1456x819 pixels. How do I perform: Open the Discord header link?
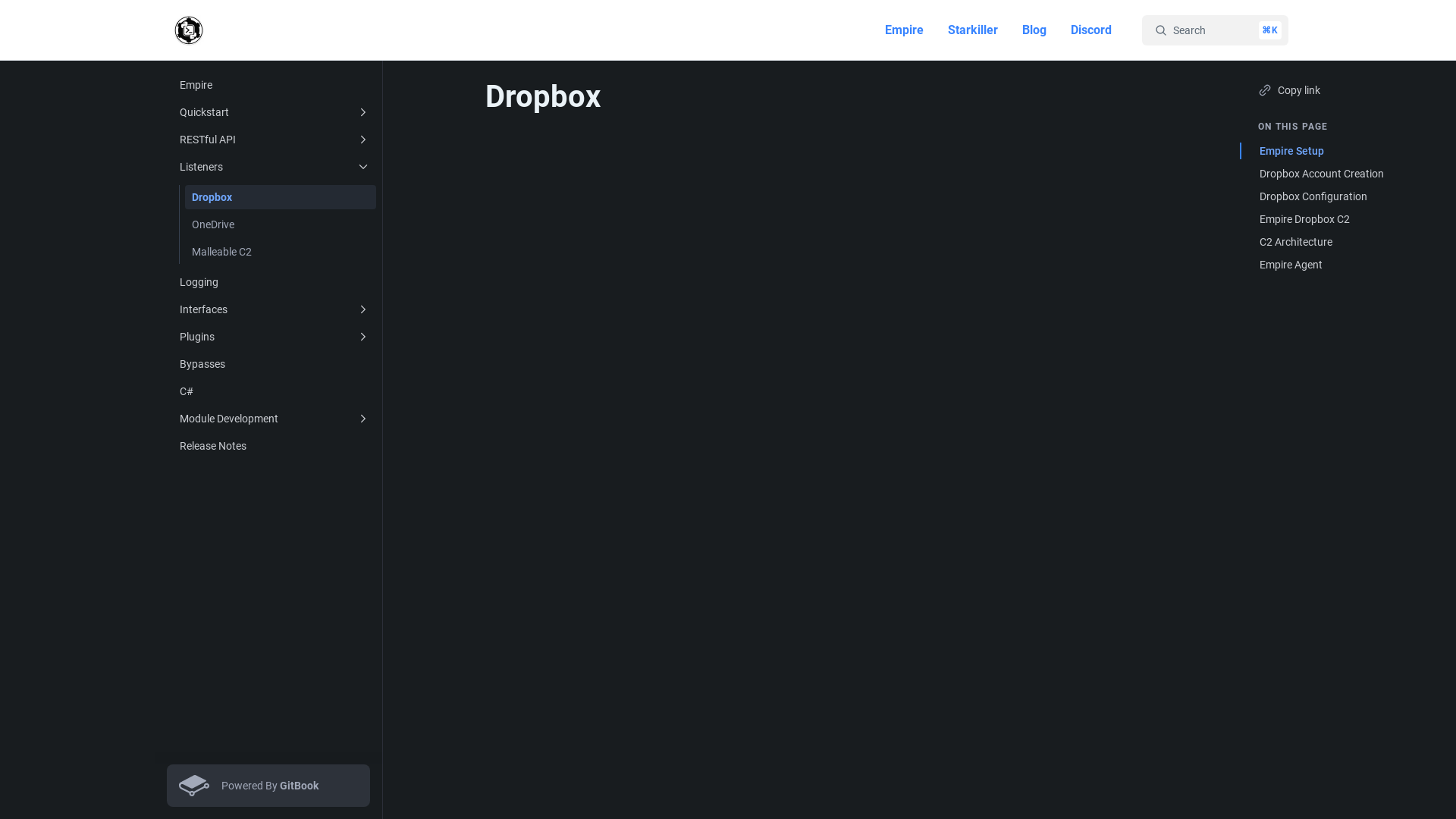tap(1090, 30)
